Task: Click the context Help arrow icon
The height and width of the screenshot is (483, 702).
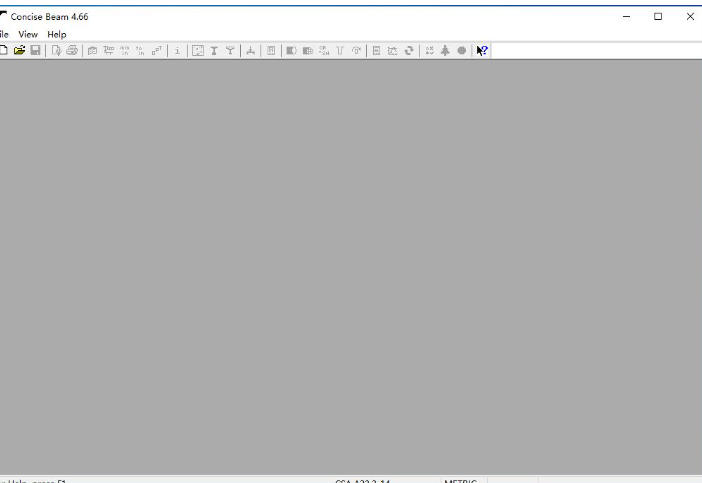Action: pyautogui.click(x=481, y=50)
